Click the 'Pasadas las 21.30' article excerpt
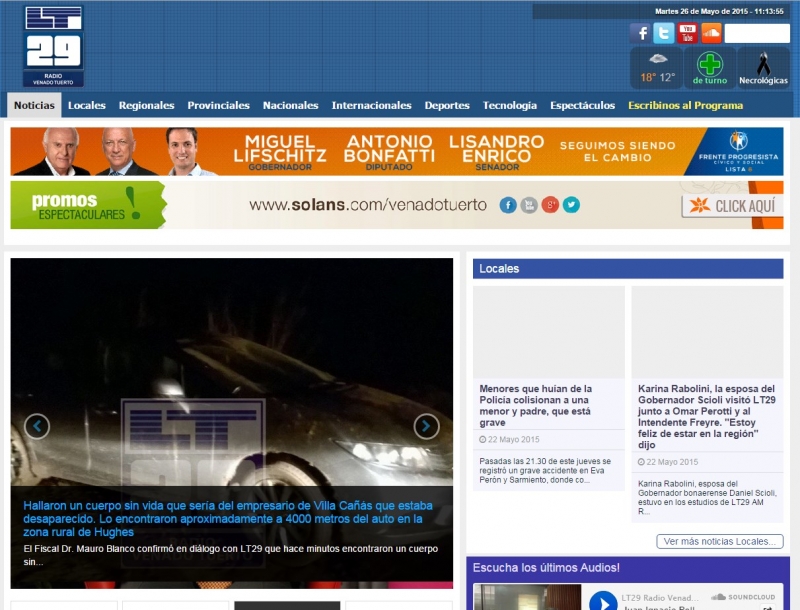Image resolution: width=800 pixels, height=610 pixels. 545,470
